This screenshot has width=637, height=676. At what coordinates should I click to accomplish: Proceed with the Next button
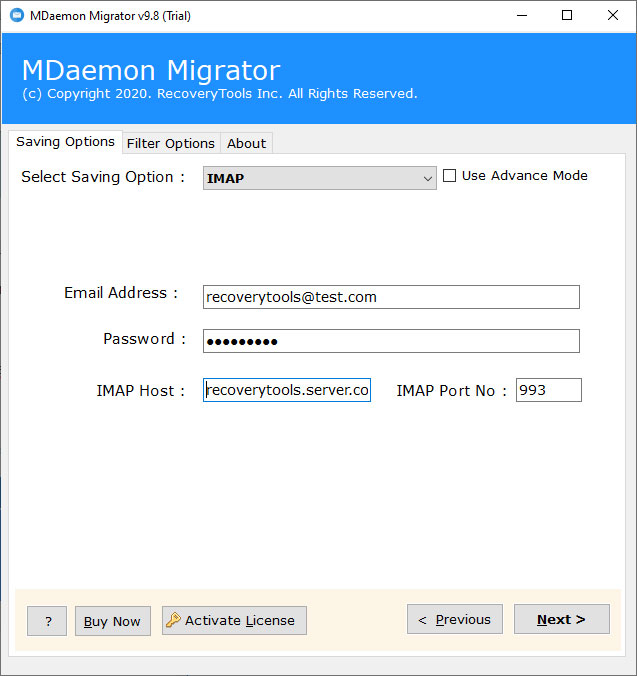pyautogui.click(x=562, y=619)
